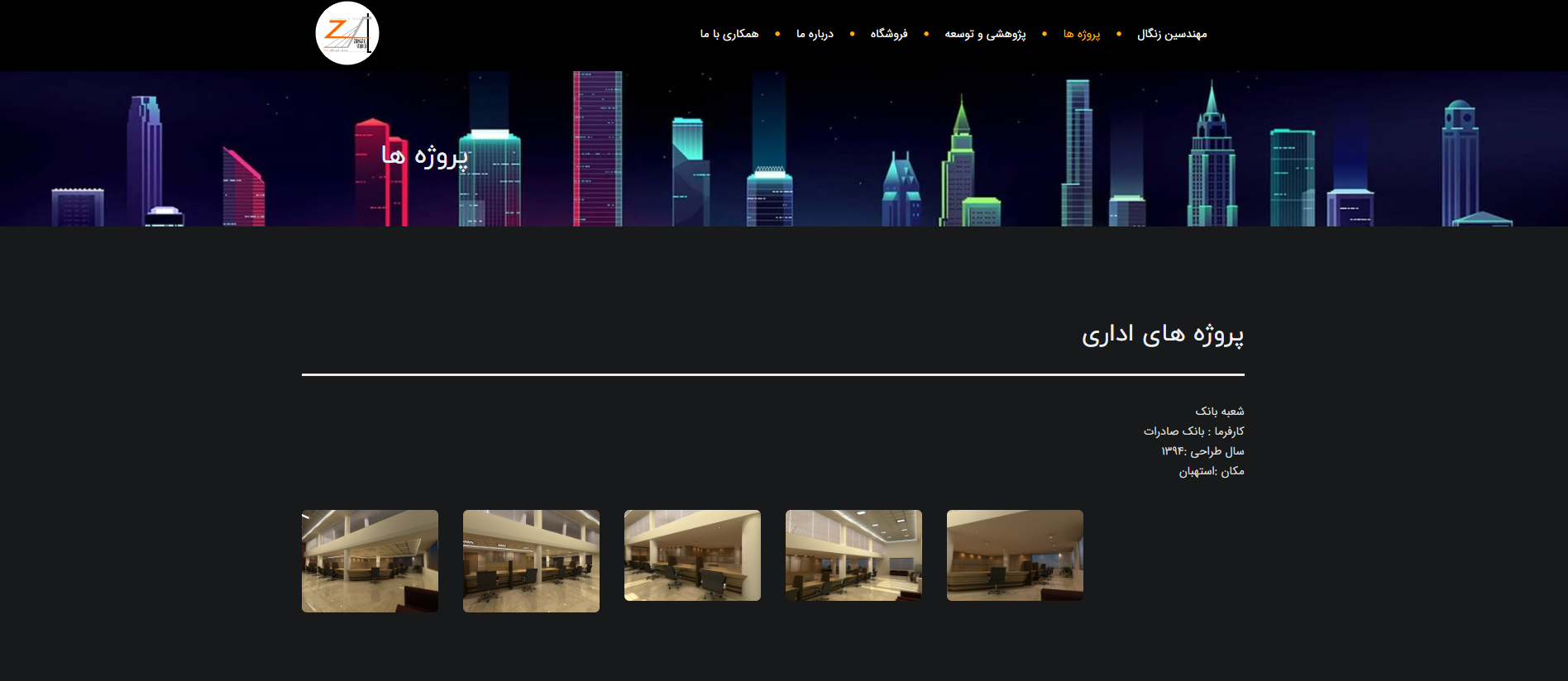1568x681 pixels.
Task: Open the درباره ما page
Action: [x=815, y=34]
